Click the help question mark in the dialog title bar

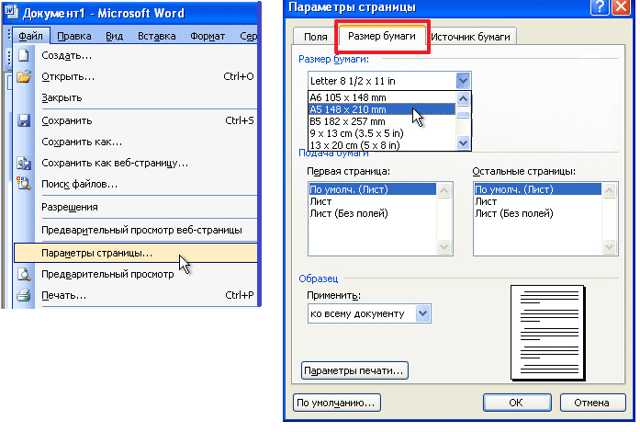pyautogui.click(x=599, y=7)
